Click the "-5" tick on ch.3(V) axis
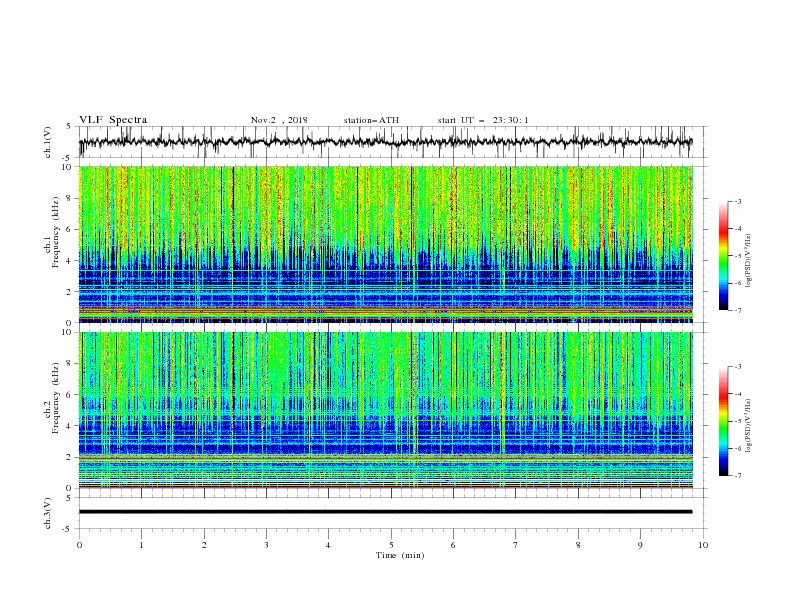The image size is (792, 612). pos(68,529)
